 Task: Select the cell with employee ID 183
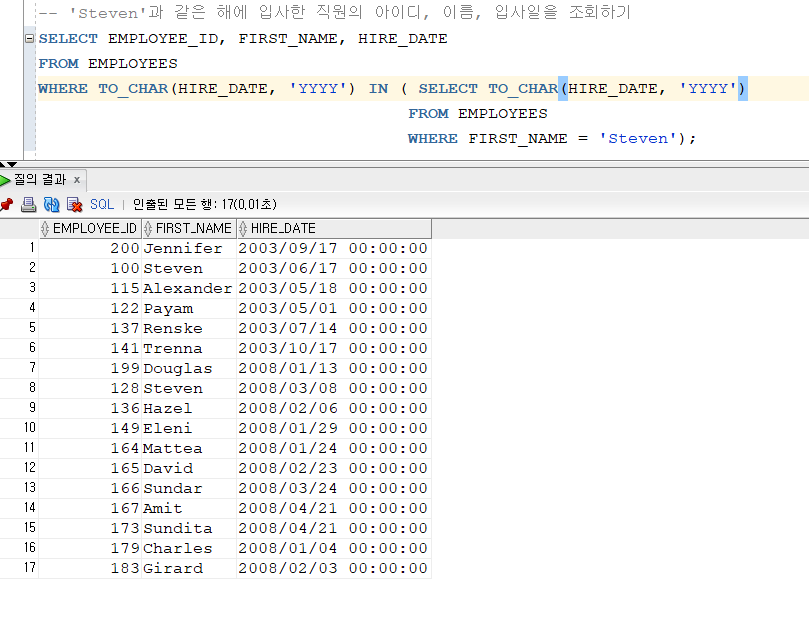point(90,568)
